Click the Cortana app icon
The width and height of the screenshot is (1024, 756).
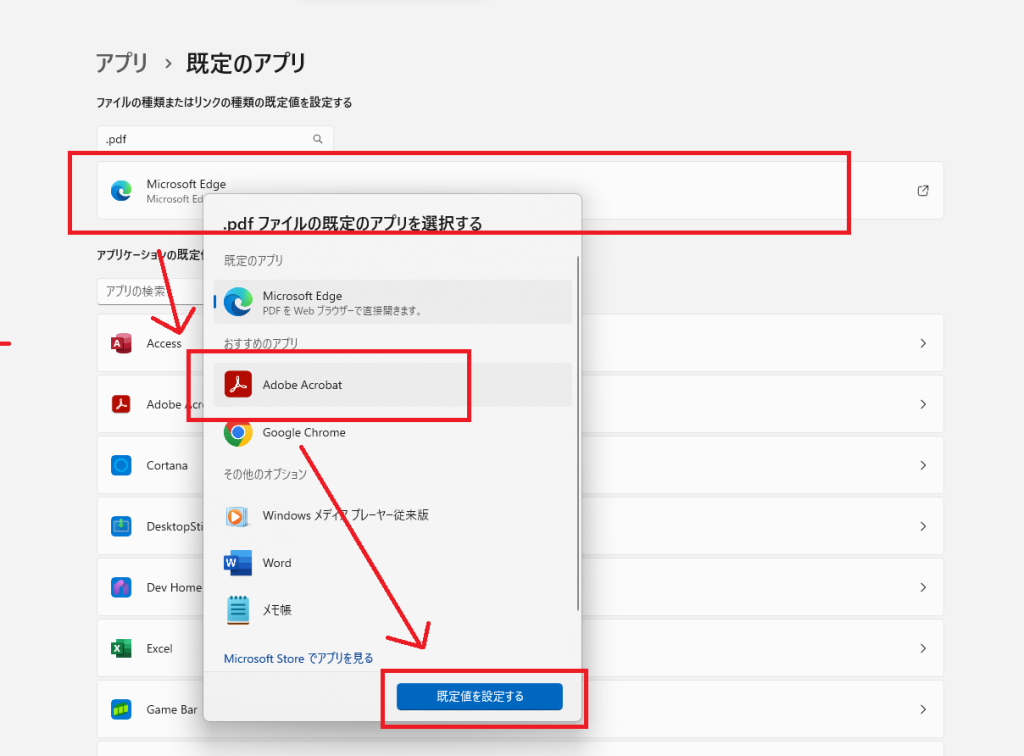(x=121, y=465)
